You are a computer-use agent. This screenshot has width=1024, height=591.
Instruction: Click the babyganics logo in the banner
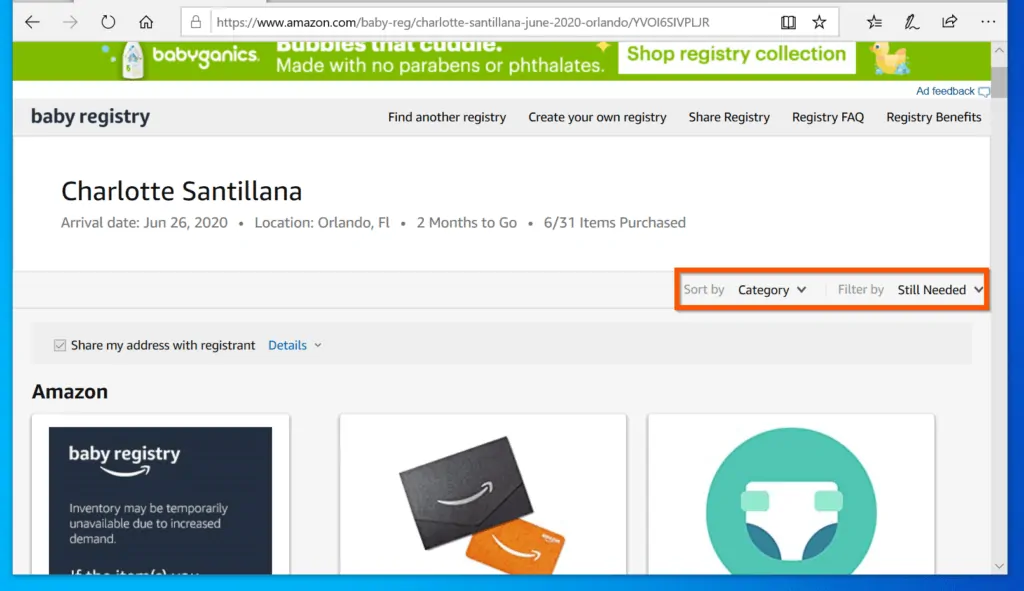coord(204,57)
